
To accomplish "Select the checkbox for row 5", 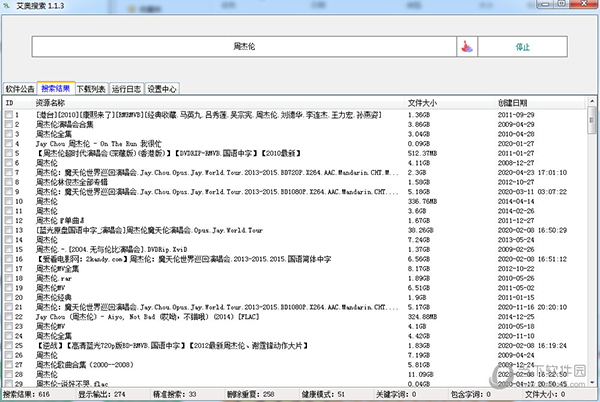I will coord(8,153).
